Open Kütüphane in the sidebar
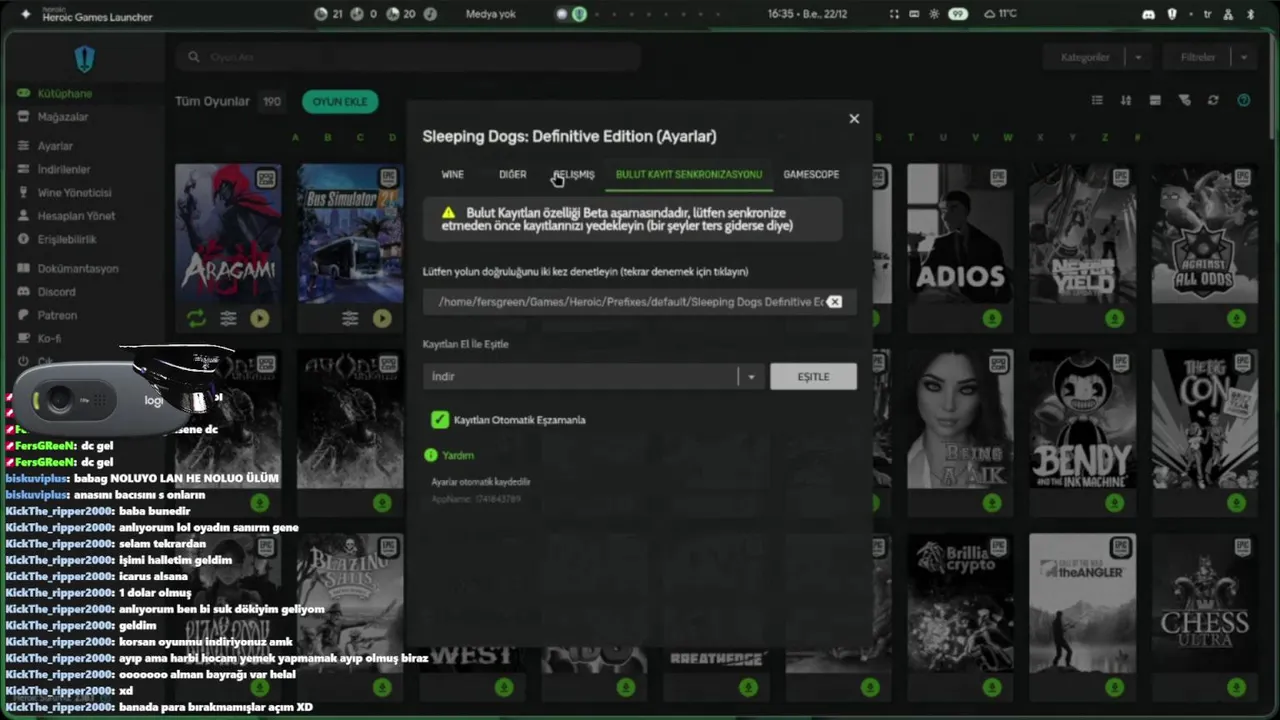 (64, 93)
